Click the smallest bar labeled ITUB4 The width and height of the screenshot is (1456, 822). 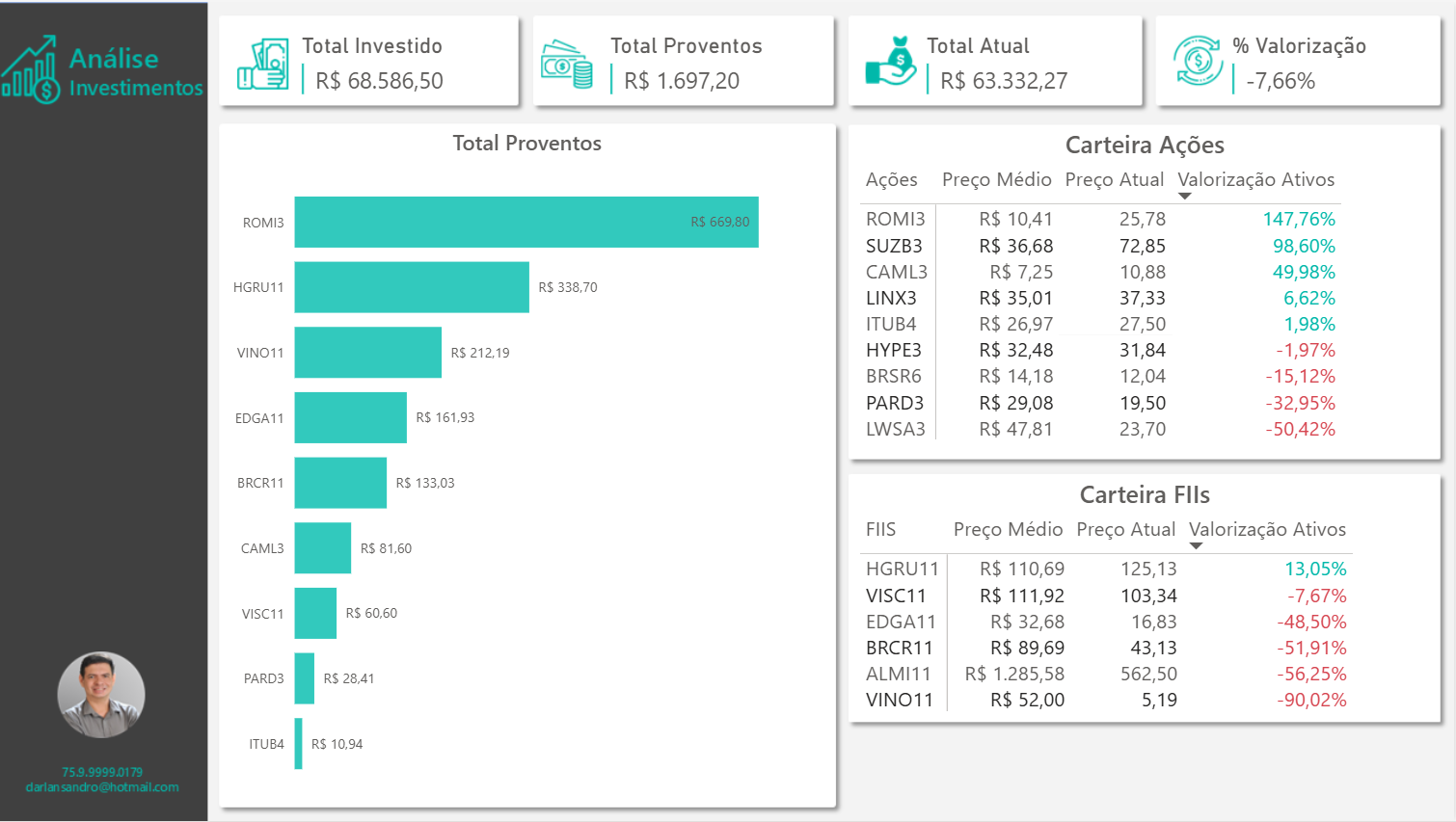(x=297, y=744)
